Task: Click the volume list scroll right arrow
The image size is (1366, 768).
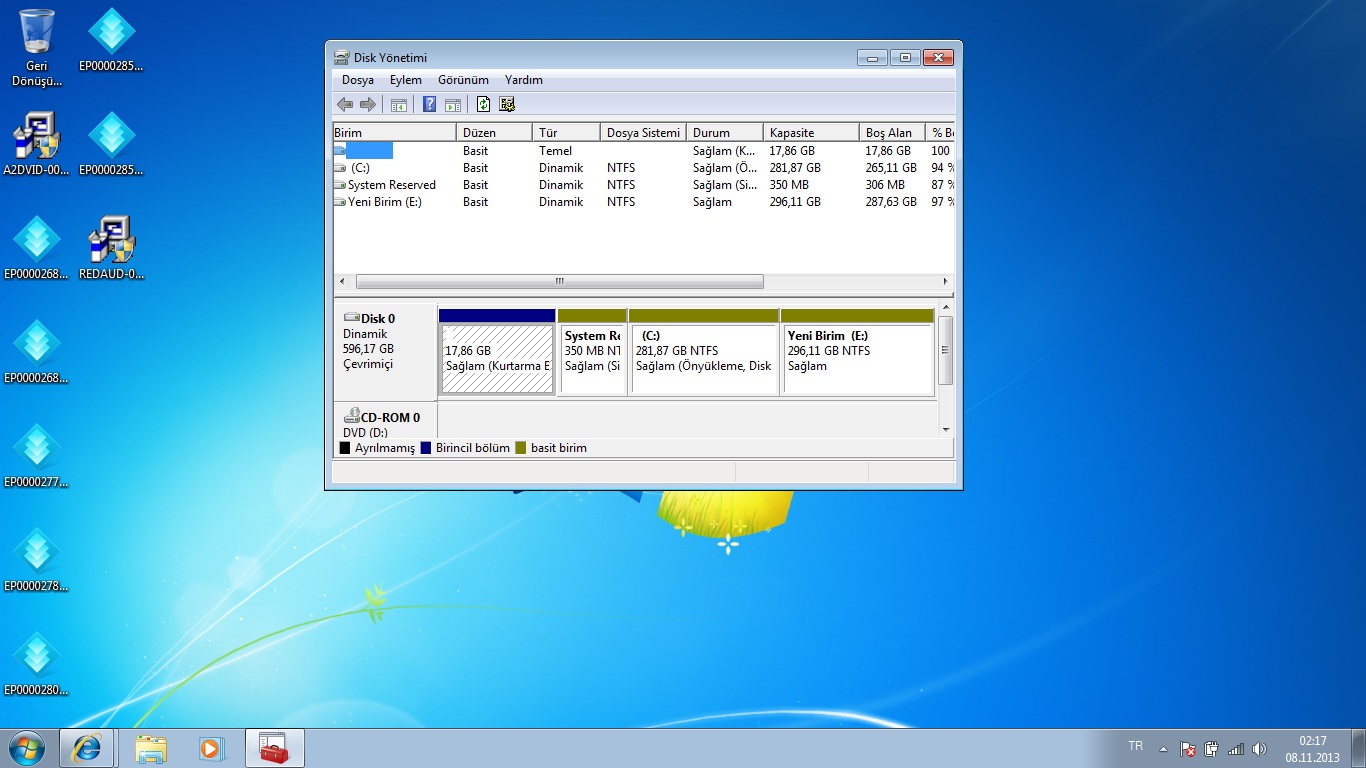Action: (x=946, y=282)
